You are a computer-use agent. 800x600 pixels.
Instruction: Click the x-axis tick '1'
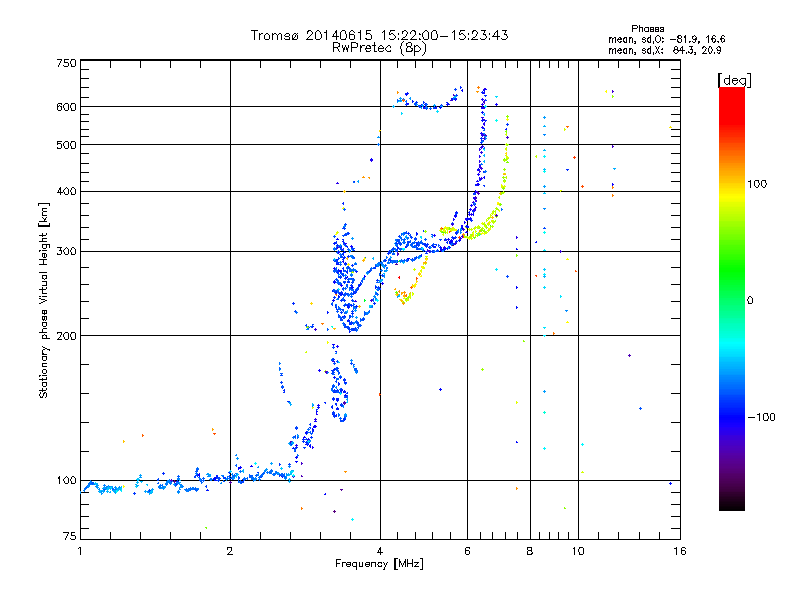(x=80, y=551)
